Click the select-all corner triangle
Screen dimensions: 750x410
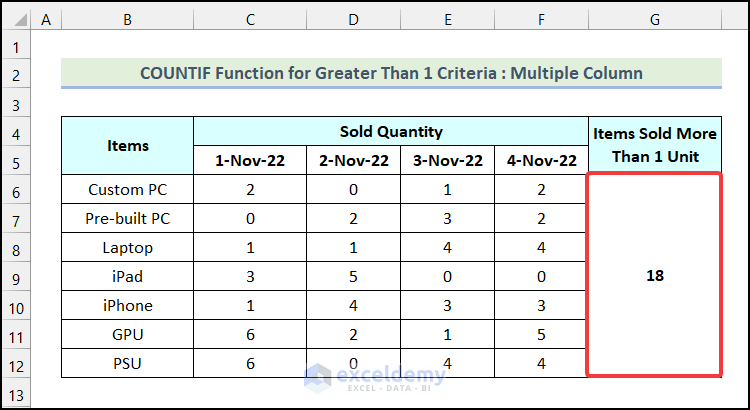(17, 19)
